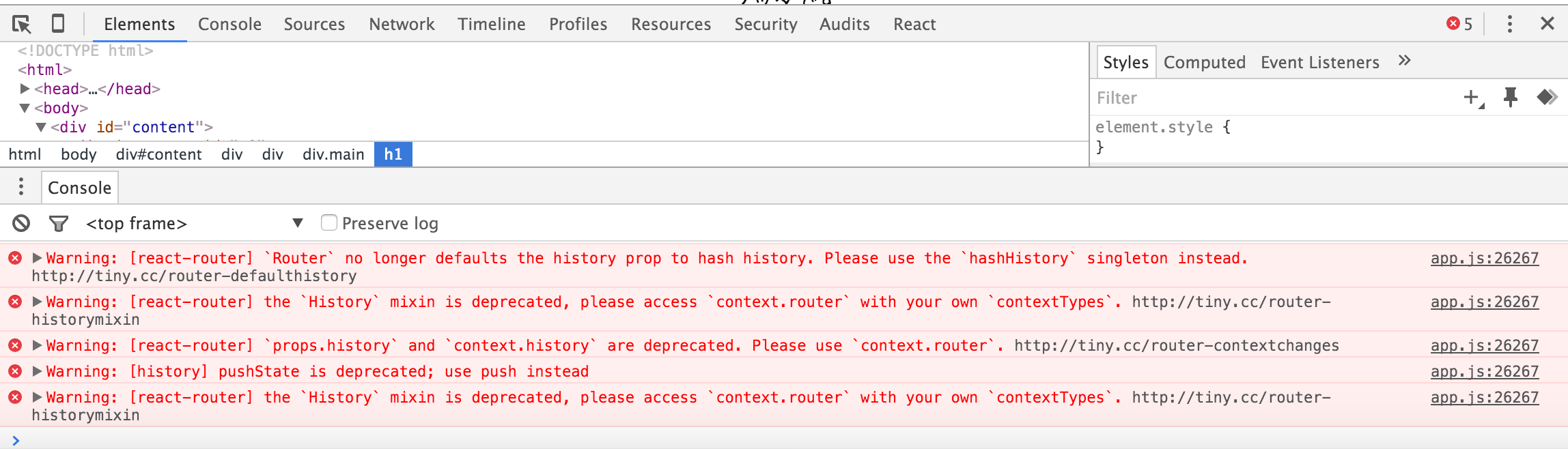Switch to the Network tab
Viewport: 1568px width, 449px height.
point(402,23)
